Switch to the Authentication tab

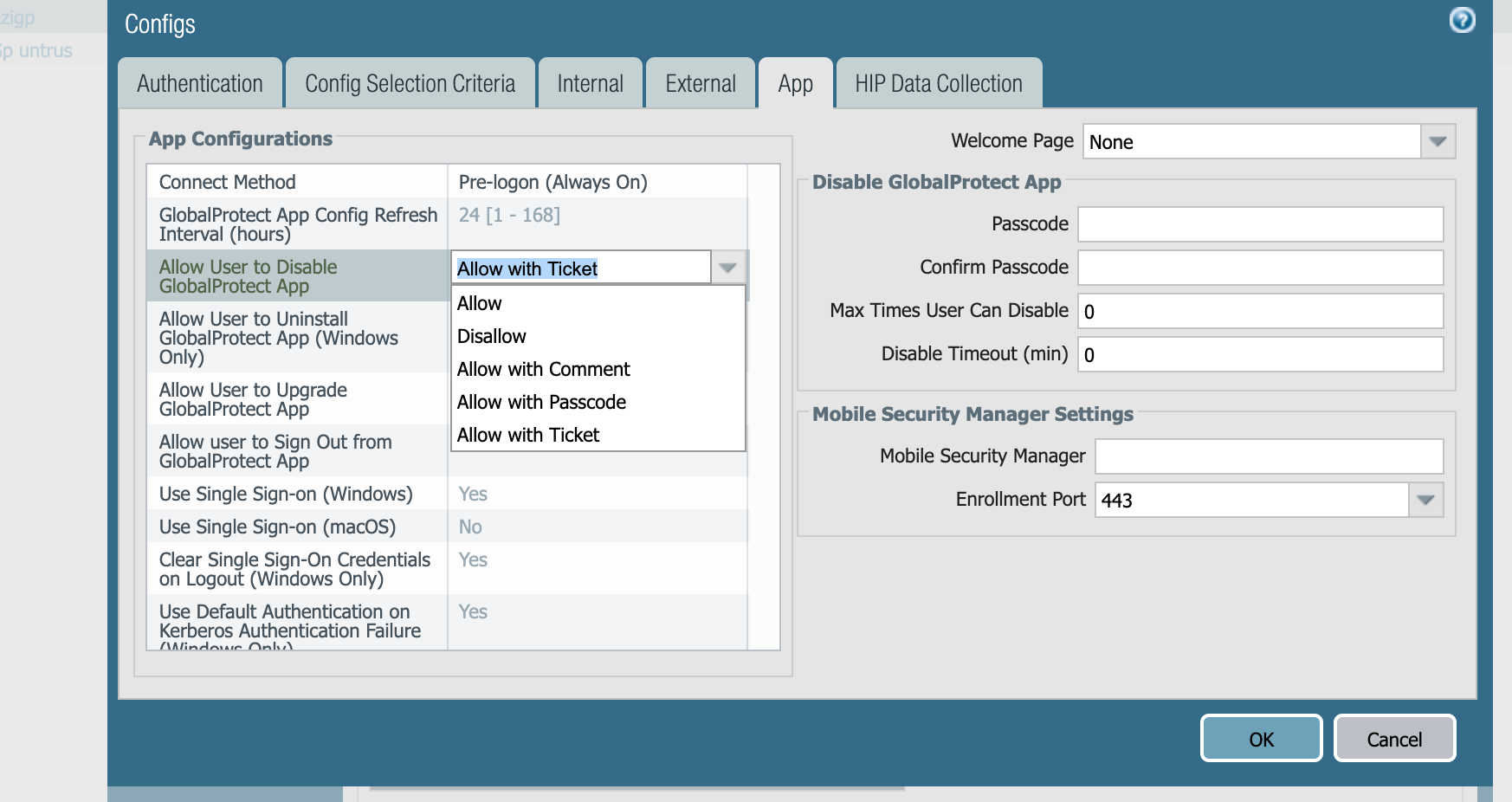click(200, 84)
